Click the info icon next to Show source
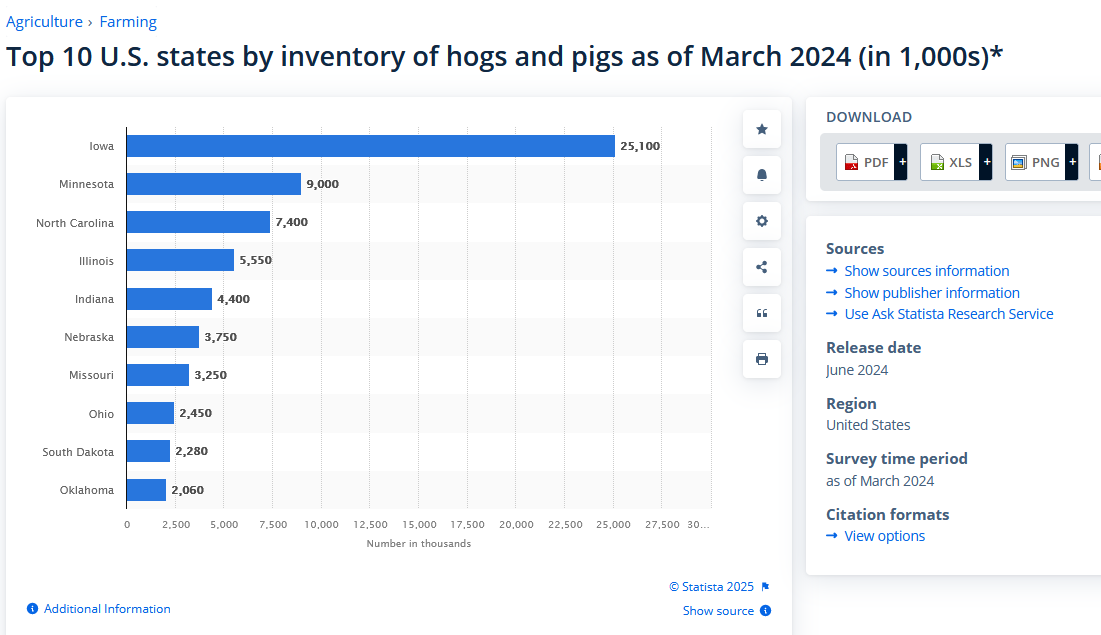Screen dimensions: 1101x635 pos(765,610)
